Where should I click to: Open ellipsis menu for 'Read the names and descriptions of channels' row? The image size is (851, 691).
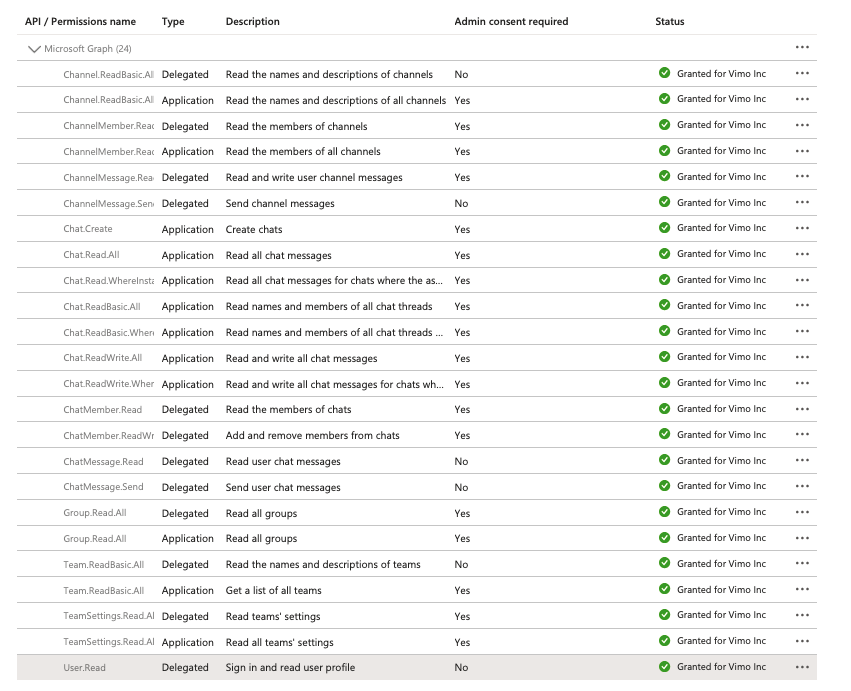click(802, 73)
